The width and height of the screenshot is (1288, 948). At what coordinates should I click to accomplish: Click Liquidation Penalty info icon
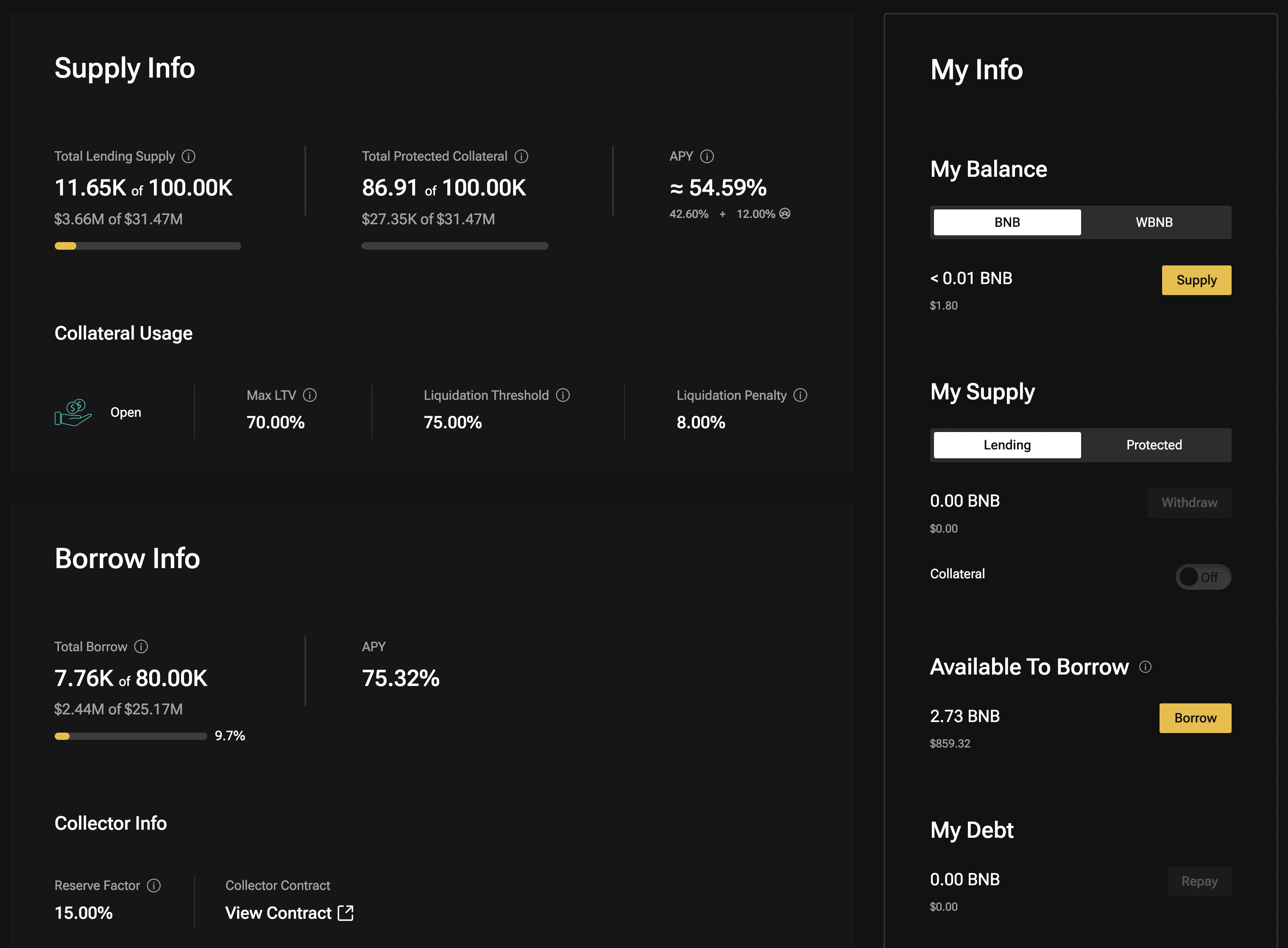click(x=800, y=395)
